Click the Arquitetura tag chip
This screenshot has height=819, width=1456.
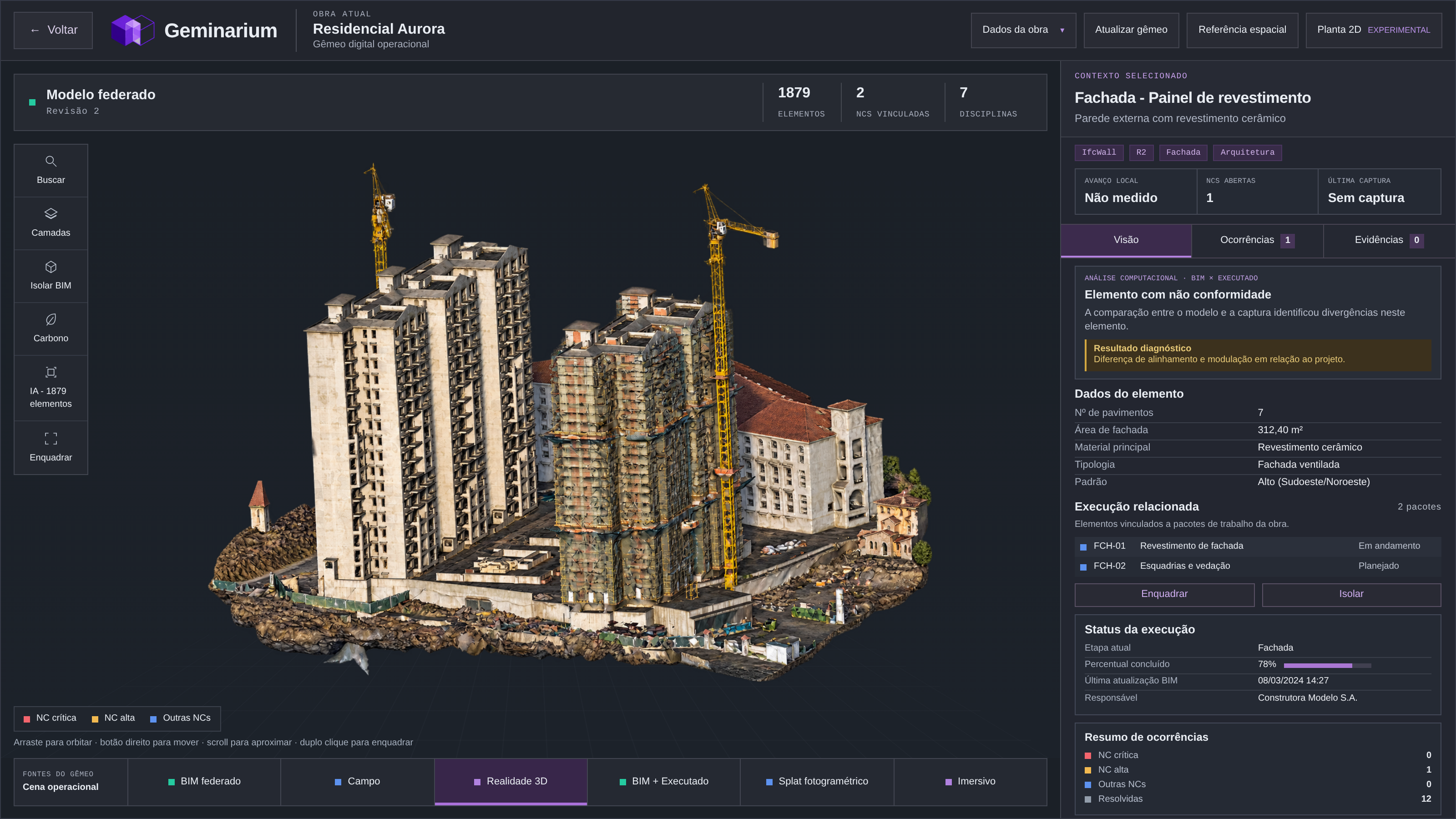click(x=1247, y=152)
